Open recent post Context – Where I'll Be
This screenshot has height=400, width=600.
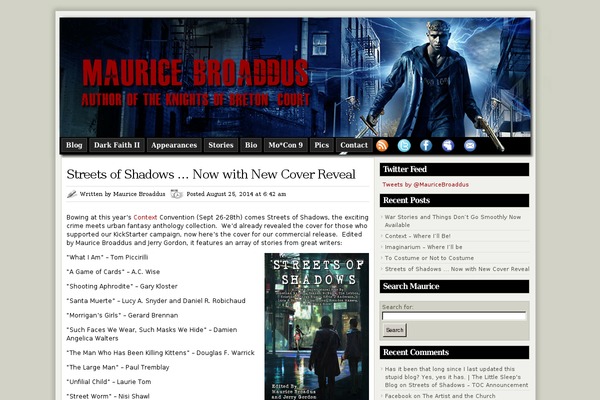[417, 236]
